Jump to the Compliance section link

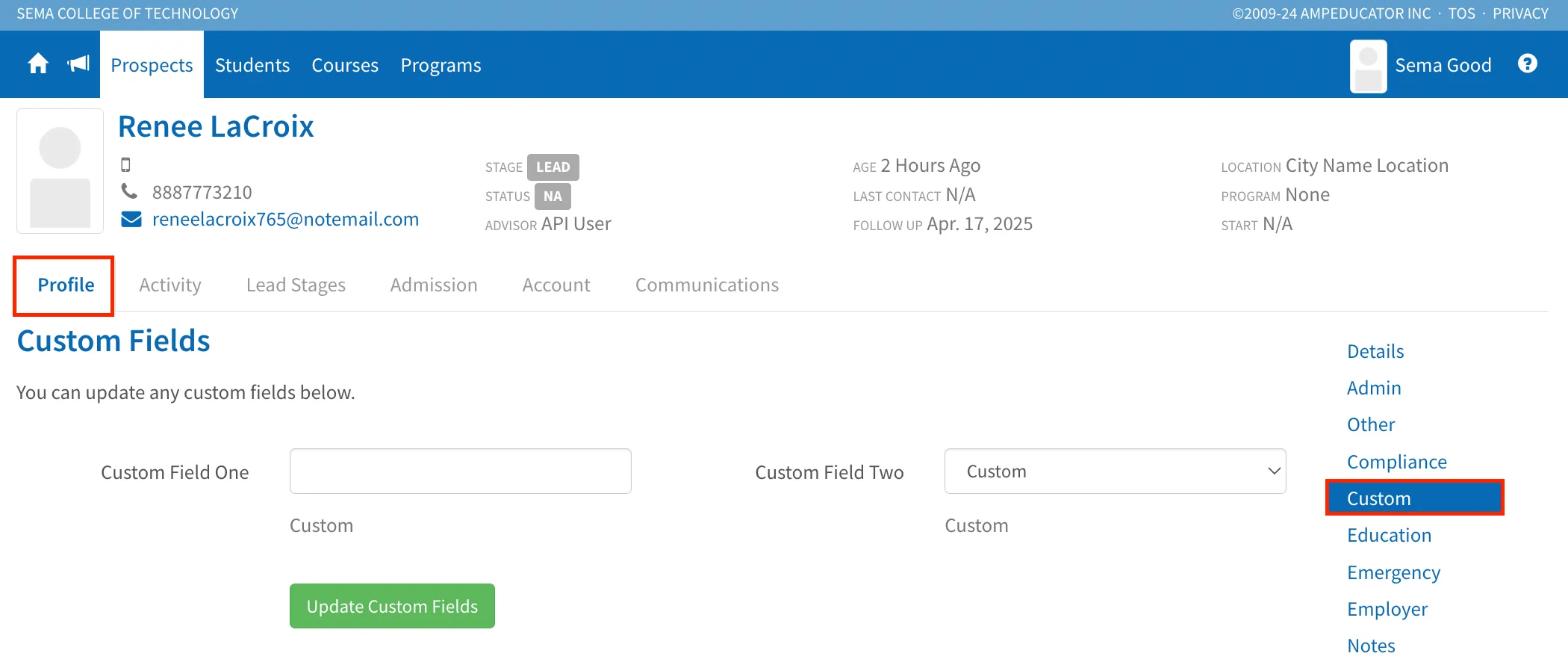tap(1396, 462)
